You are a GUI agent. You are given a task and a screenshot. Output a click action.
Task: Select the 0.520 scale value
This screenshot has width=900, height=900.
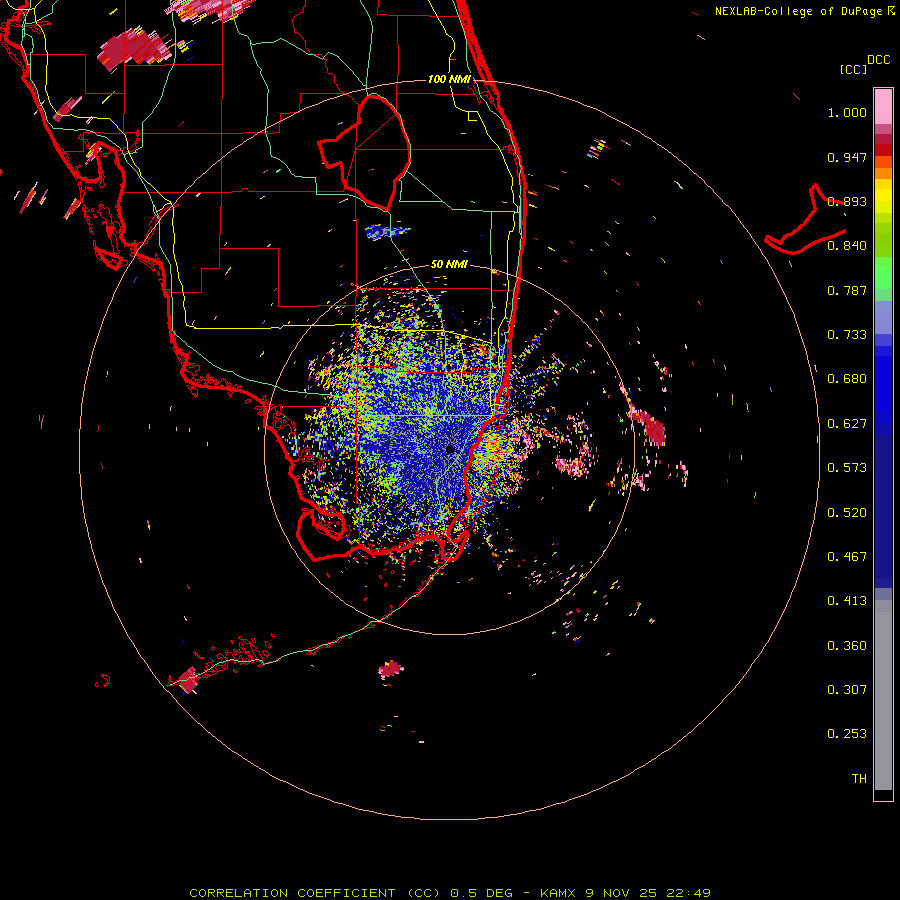(847, 513)
